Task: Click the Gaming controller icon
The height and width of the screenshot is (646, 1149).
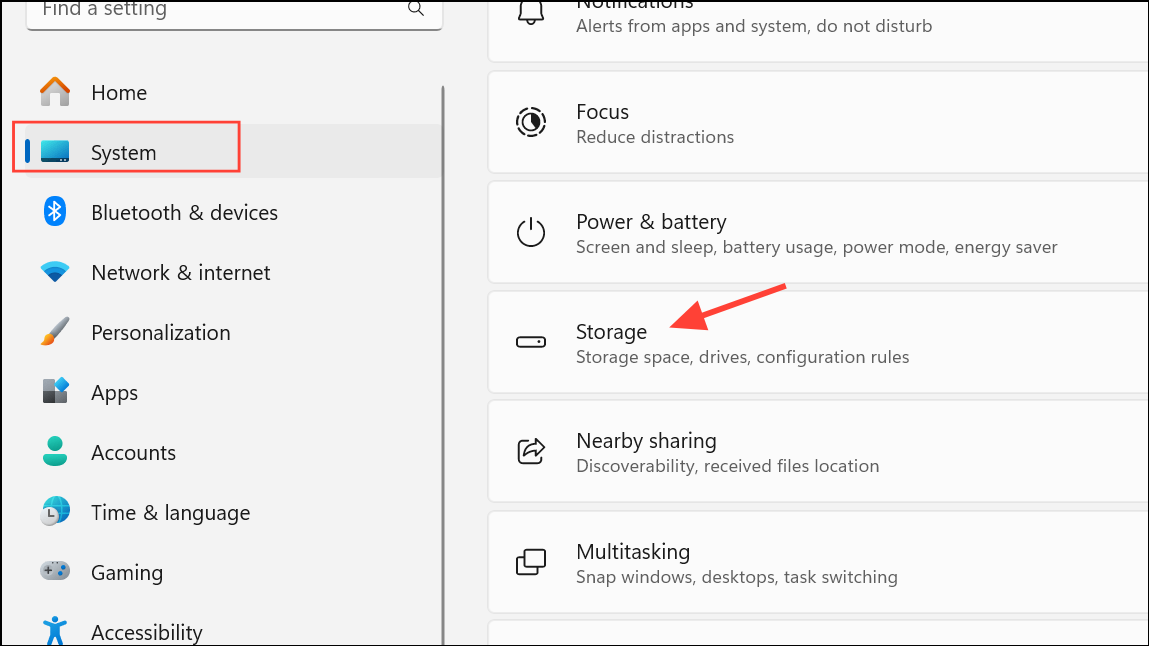Action: [54, 572]
